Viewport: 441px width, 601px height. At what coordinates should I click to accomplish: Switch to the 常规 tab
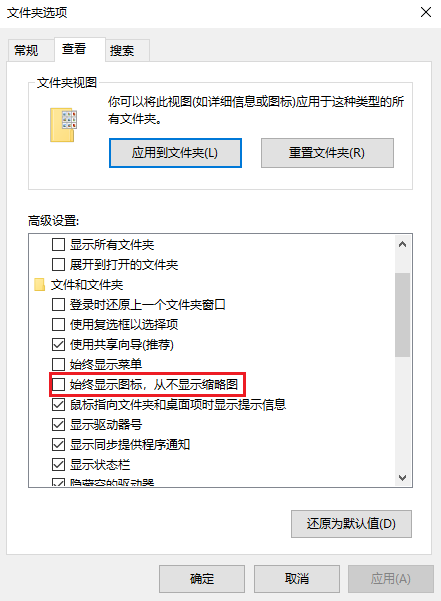coord(26,50)
